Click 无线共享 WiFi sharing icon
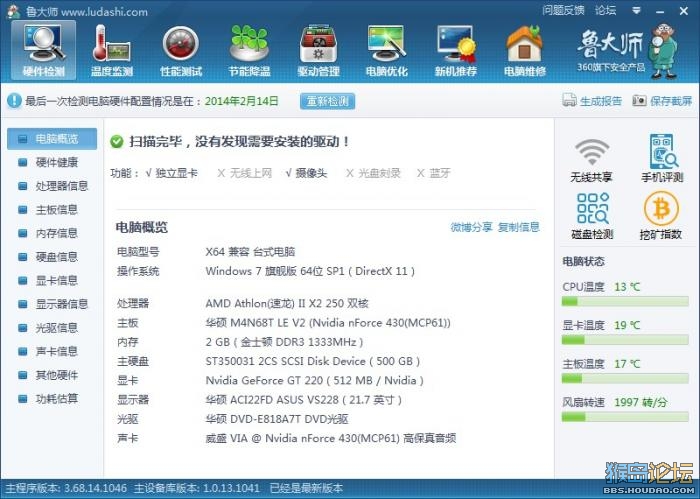 click(591, 159)
